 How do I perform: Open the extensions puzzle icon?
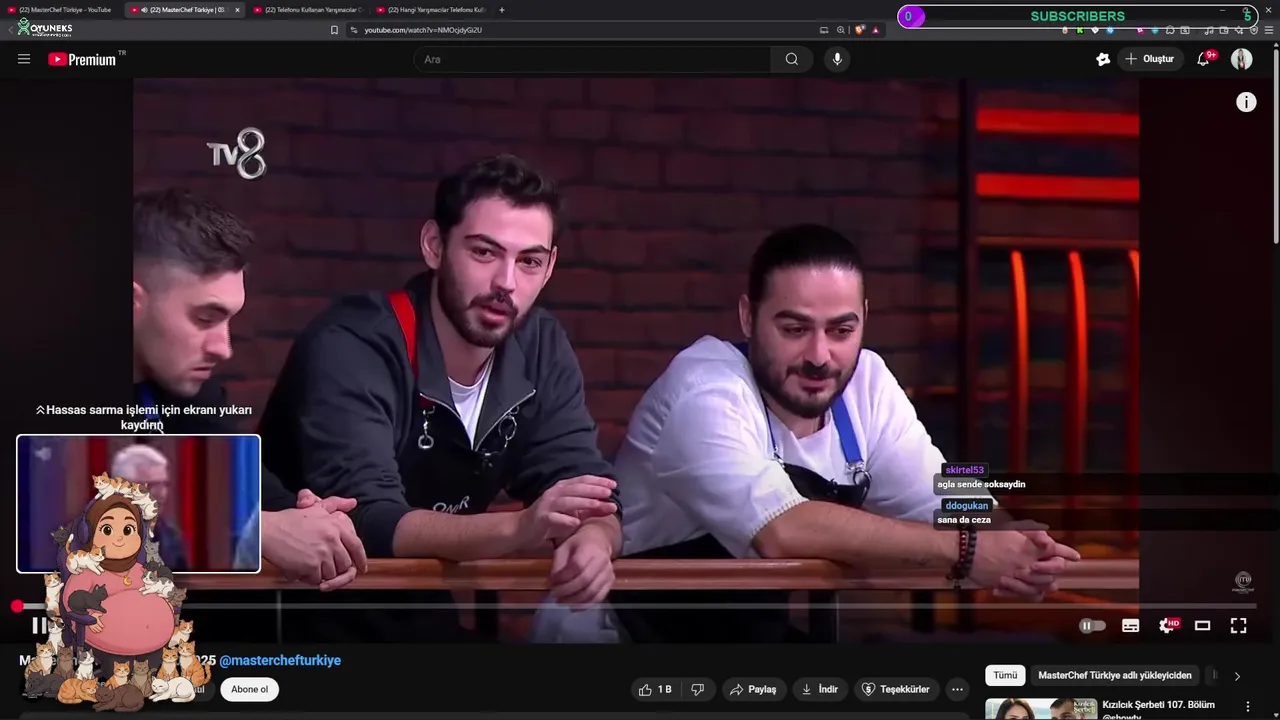tap(1171, 30)
